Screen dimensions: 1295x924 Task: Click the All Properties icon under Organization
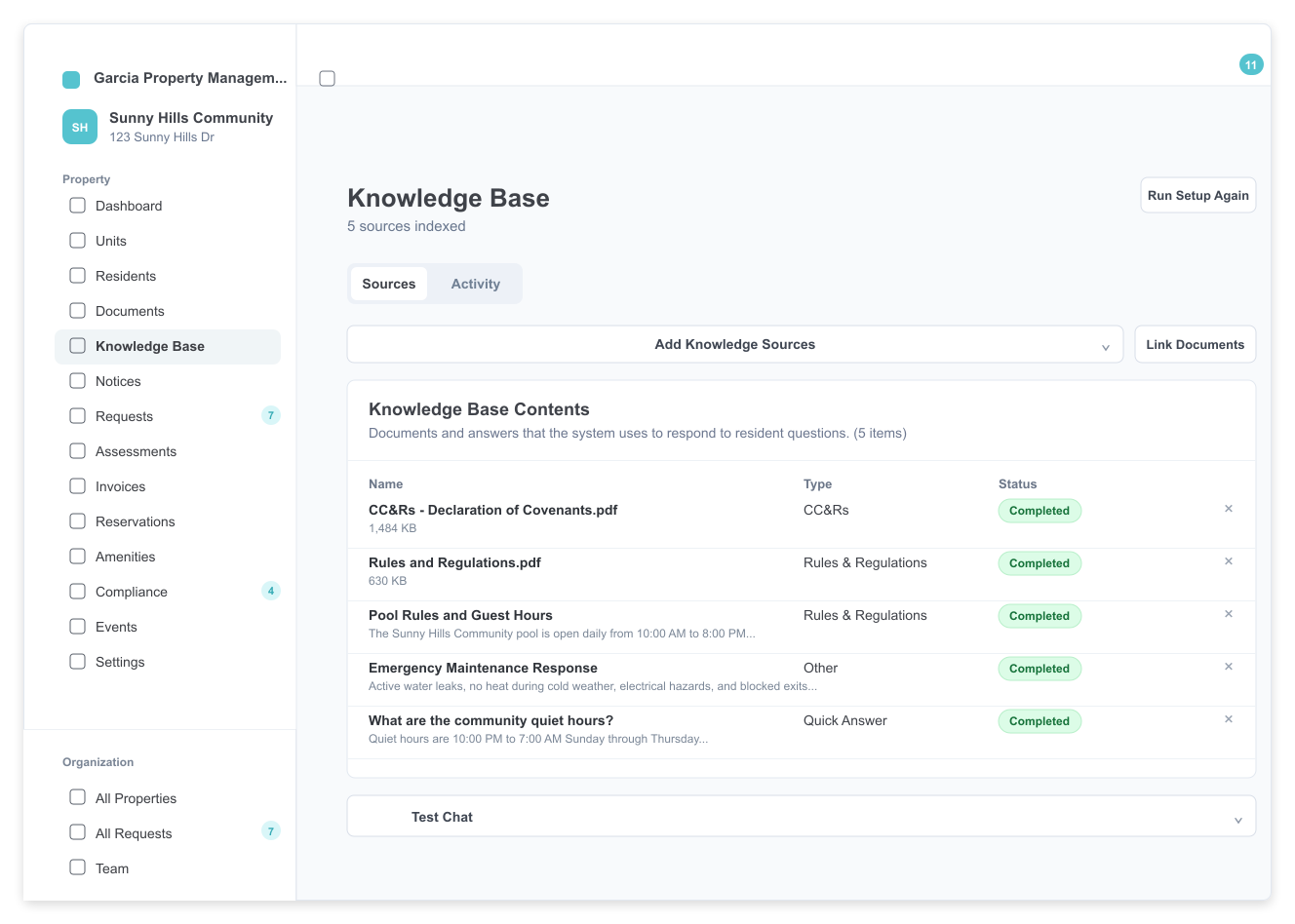[x=78, y=797]
